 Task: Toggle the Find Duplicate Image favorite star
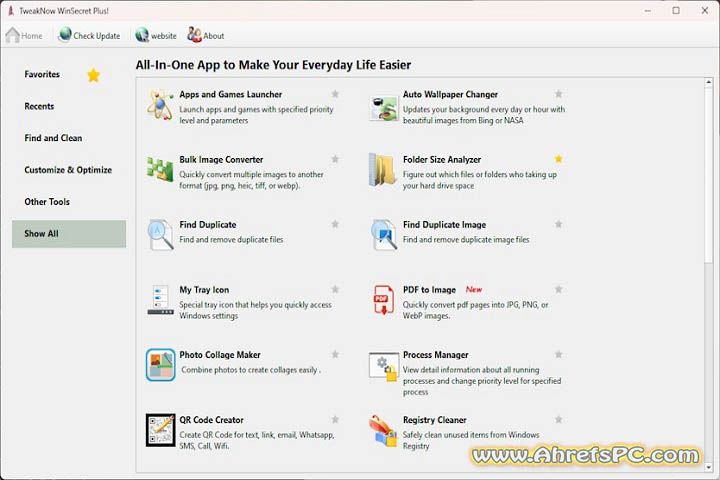(x=558, y=224)
